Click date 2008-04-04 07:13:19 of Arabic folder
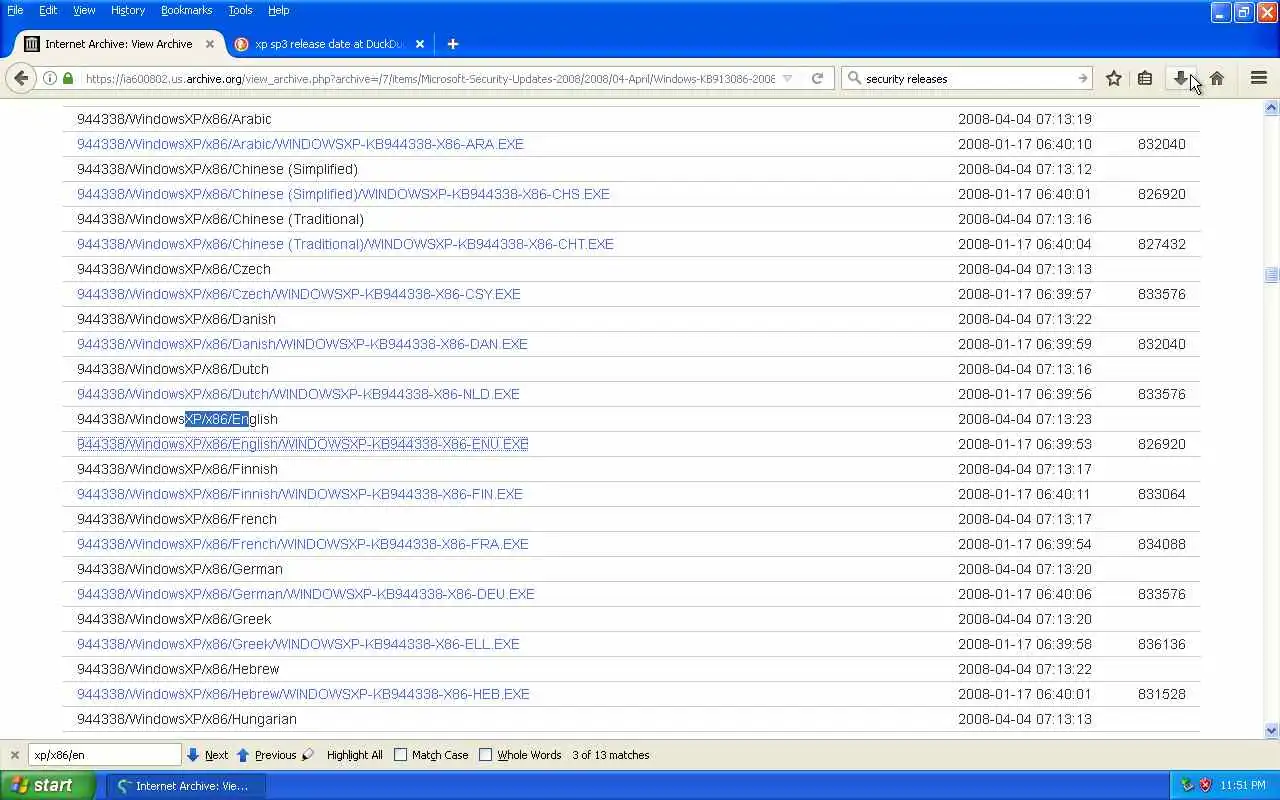The height and width of the screenshot is (800, 1280). (1024, 119)
